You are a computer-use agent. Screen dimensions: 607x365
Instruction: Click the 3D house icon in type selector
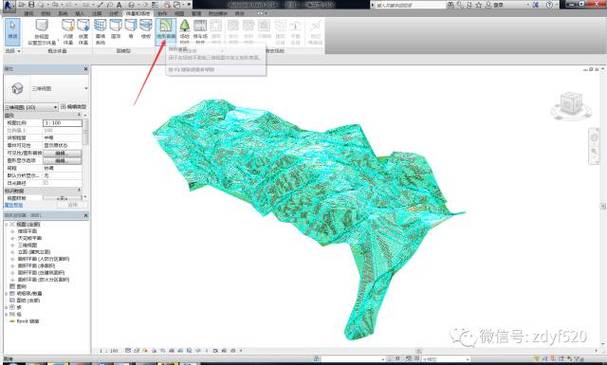coord(17,88)
